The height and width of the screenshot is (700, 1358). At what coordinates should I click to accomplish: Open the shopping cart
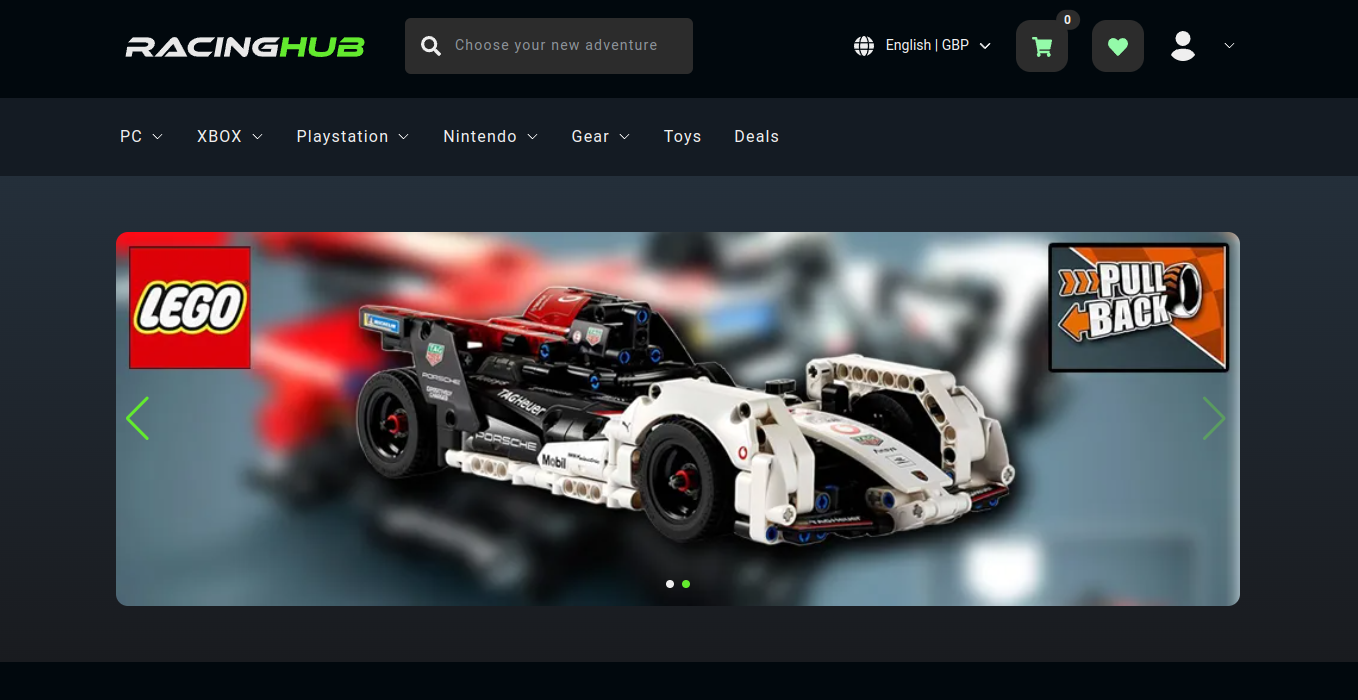pyautogui.click(x=1042, y=46)
